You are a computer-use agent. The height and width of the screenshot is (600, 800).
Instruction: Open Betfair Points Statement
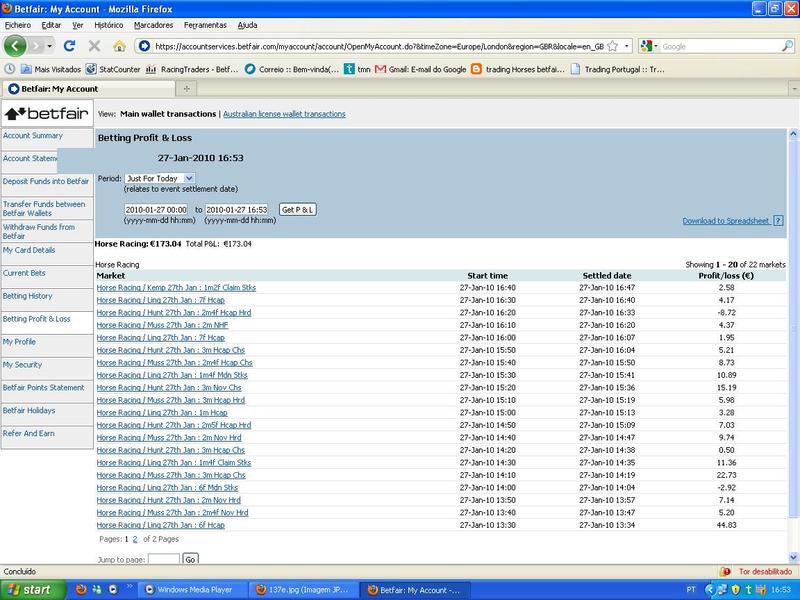tap(43, 388)
